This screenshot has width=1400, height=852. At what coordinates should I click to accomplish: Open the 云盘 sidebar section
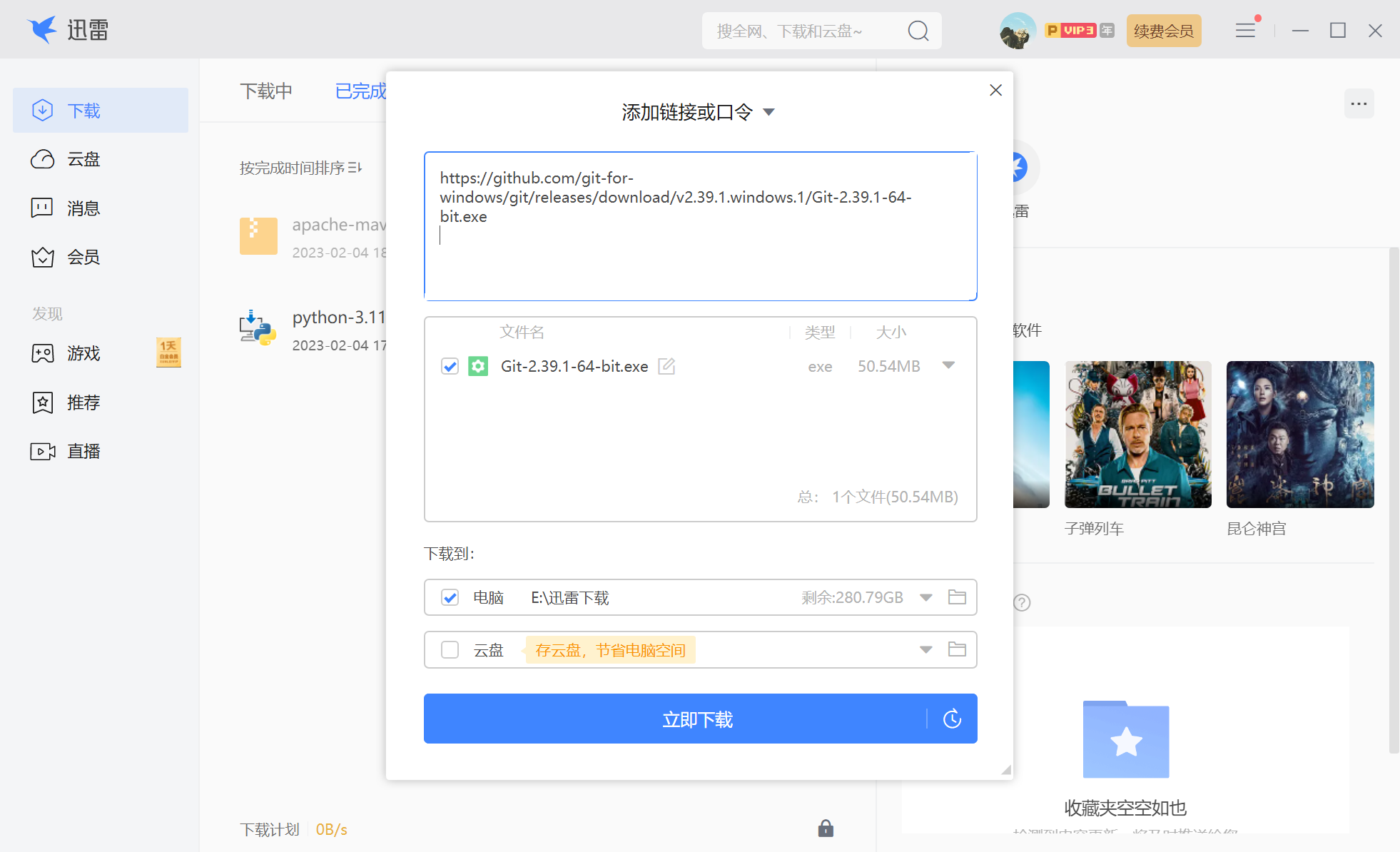(x=101, y=159)
